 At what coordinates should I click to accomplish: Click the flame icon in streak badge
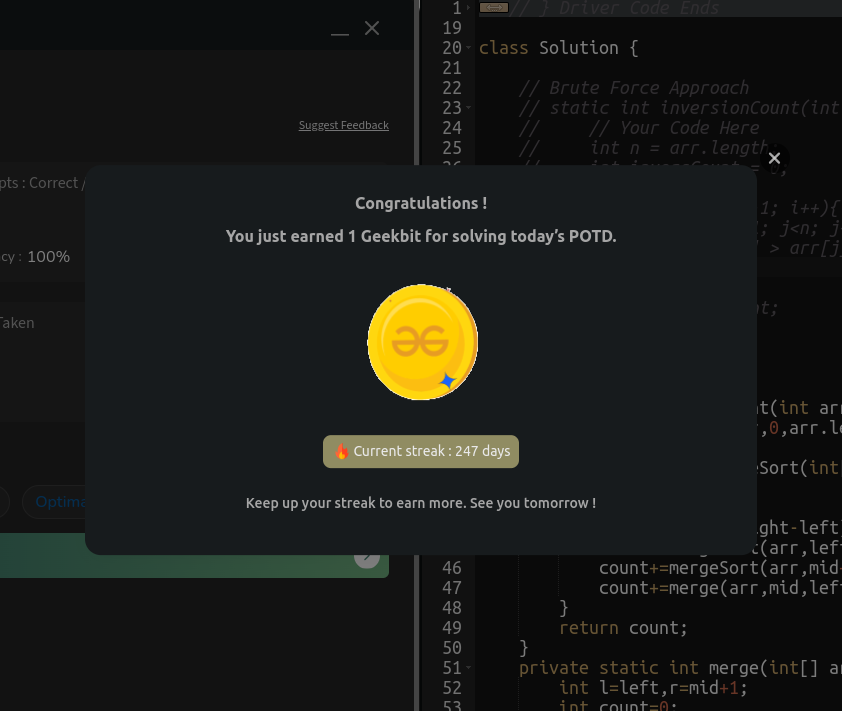[x=342, y=451]
